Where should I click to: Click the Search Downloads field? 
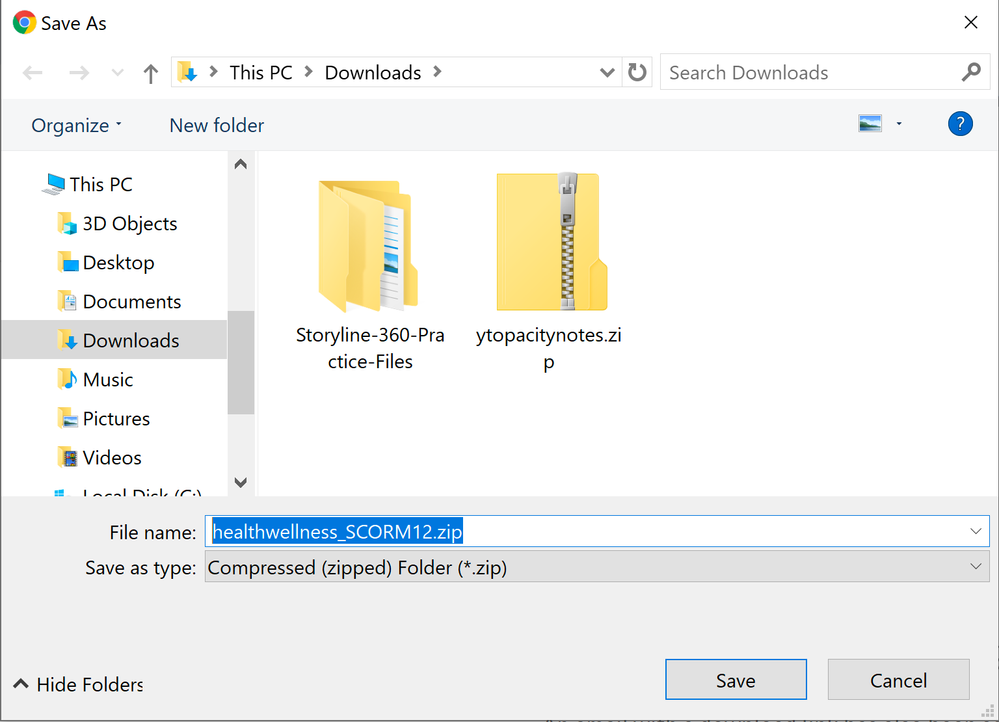[805, 73]
